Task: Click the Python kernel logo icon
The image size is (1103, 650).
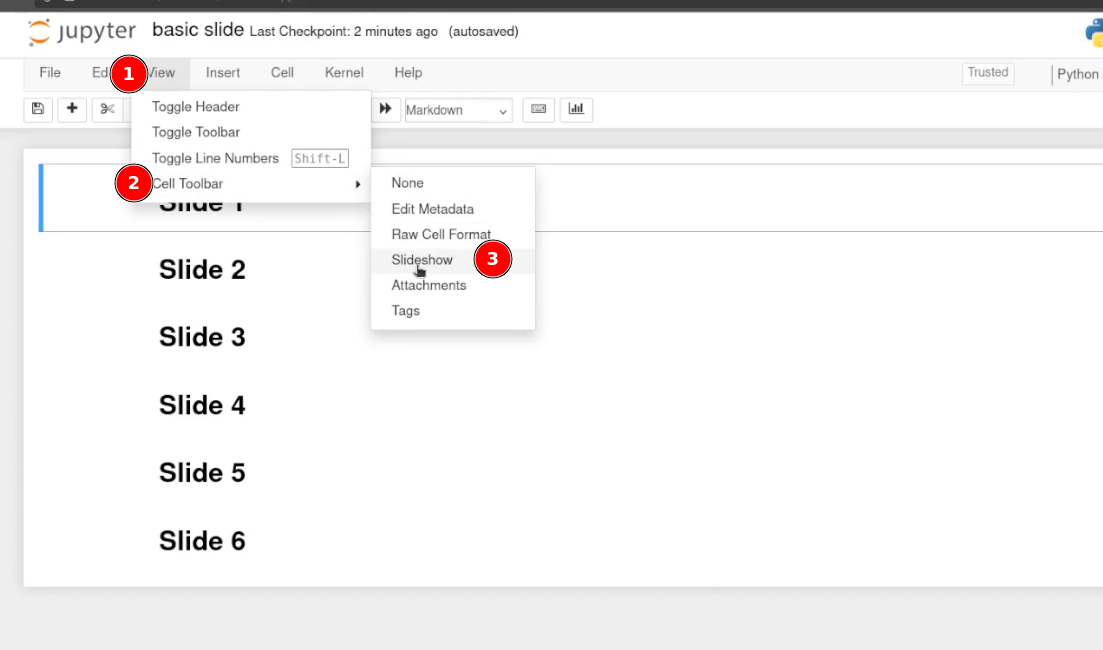Action: 1093,32
